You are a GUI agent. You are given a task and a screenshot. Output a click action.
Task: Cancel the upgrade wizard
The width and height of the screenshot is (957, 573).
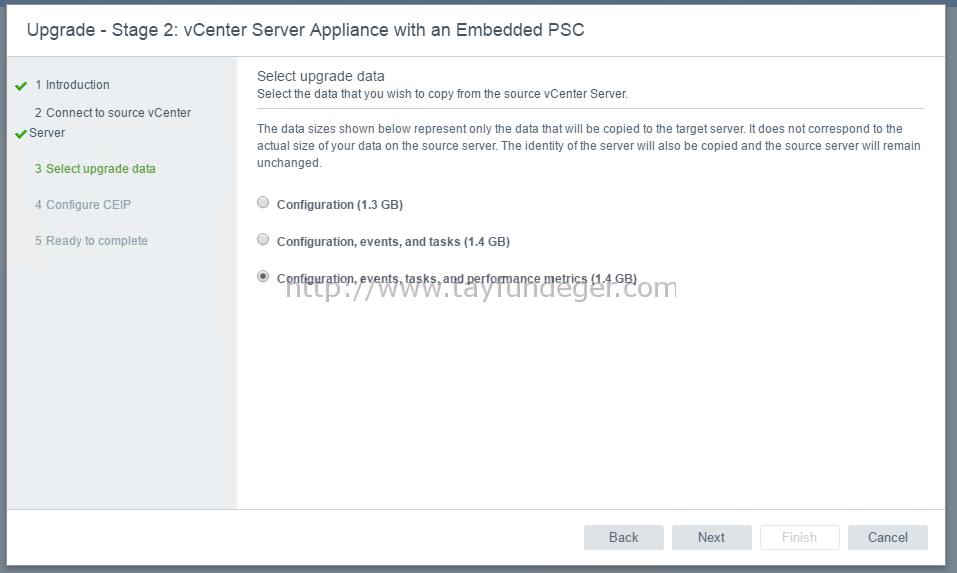click(888, 538)
